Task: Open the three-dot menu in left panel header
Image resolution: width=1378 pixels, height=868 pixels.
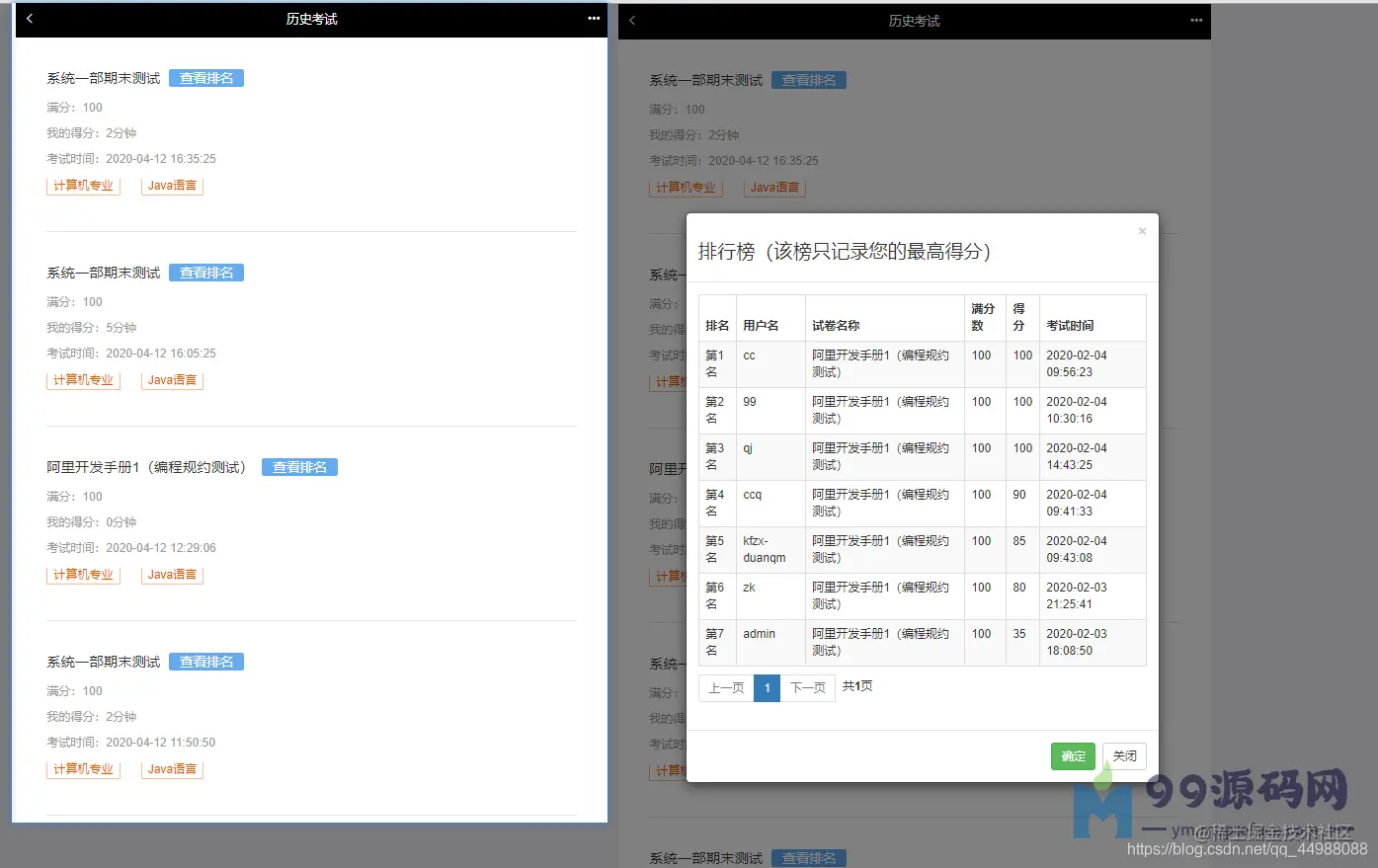Action: click(x=594, y=19)
